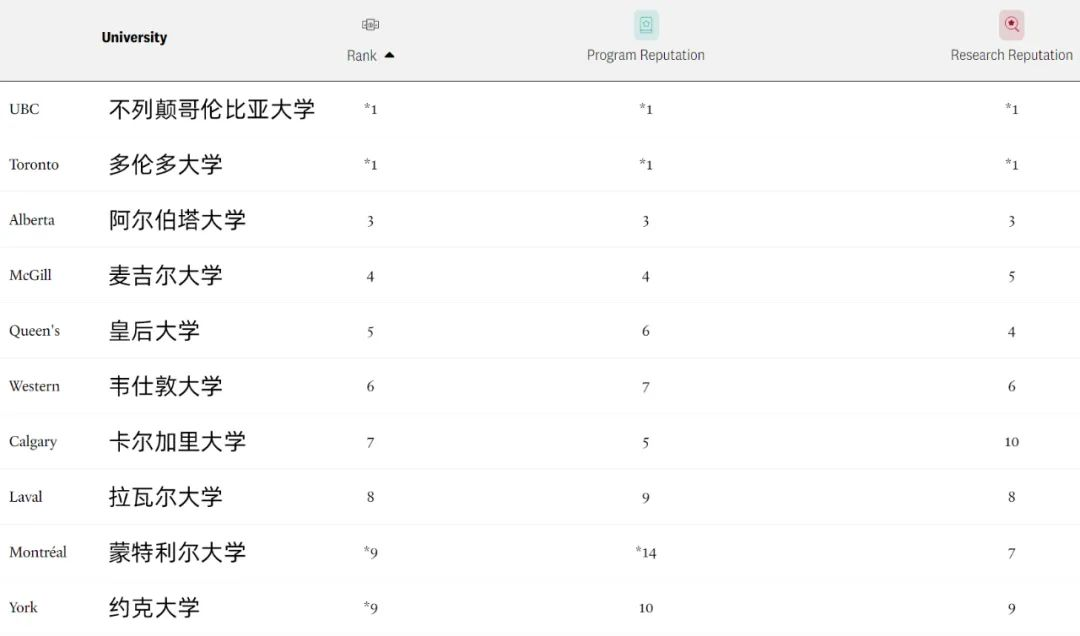Click the Program Reputation book icon

tap(646, 25)
